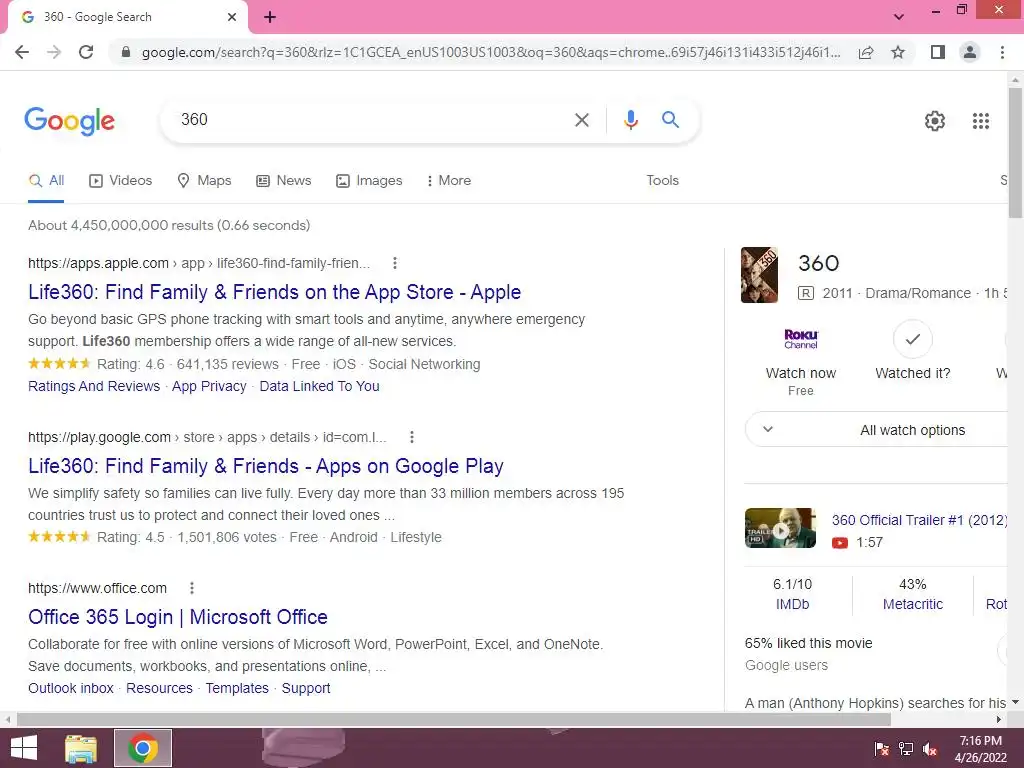Click the Google logo
Screen dimensions: 1024x768
pos(69,121)
